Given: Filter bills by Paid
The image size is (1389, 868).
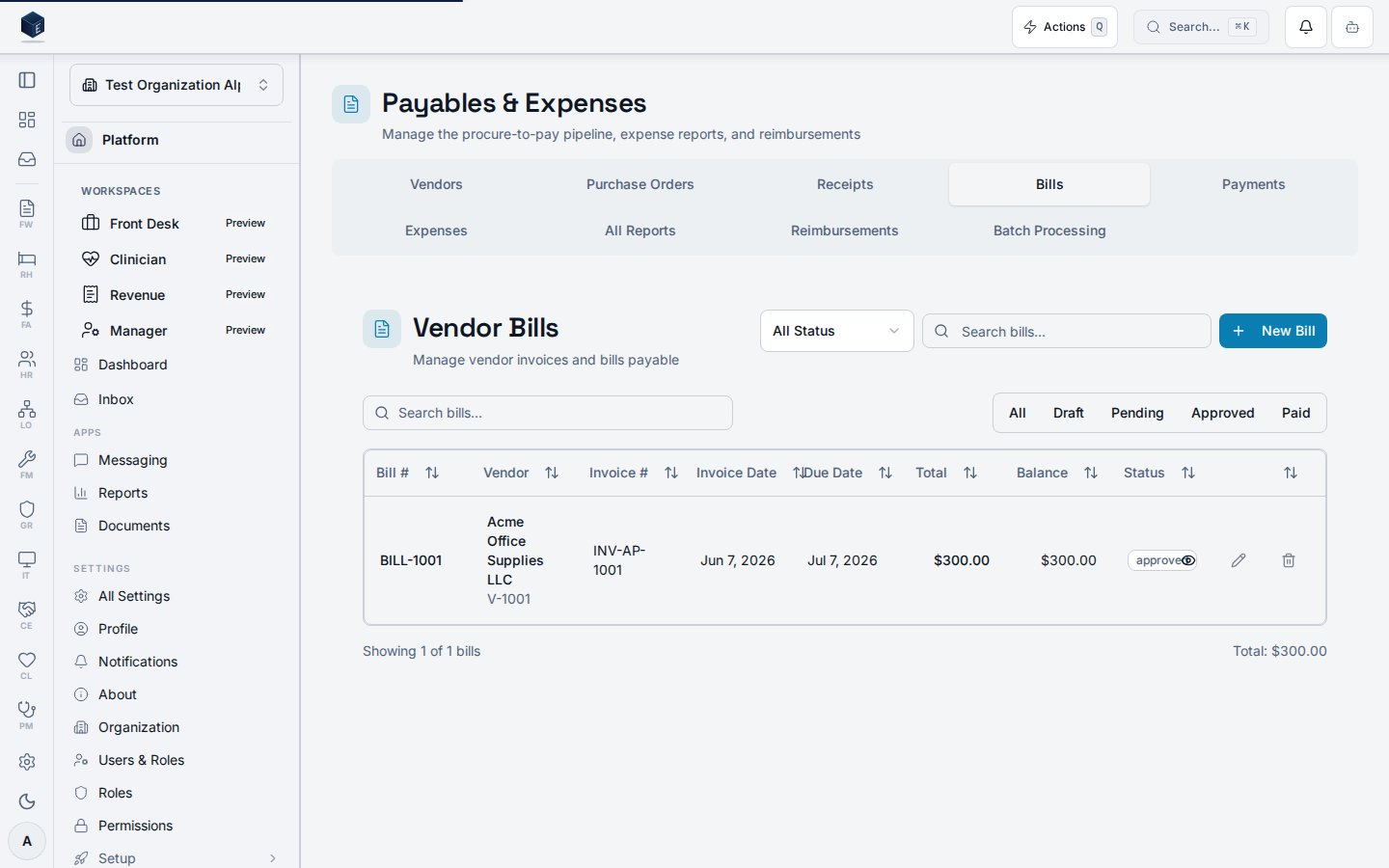Looking at the screenshot, I should pyautogui.click(x=1295, y=413).
